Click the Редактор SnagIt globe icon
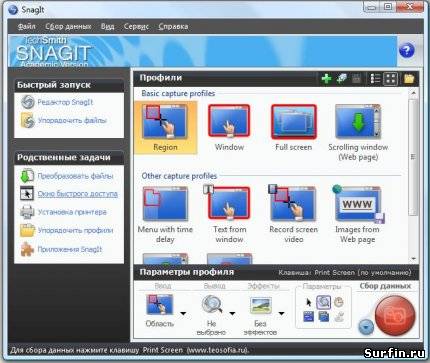Screen dimensions: 430x363 point(27,102)
